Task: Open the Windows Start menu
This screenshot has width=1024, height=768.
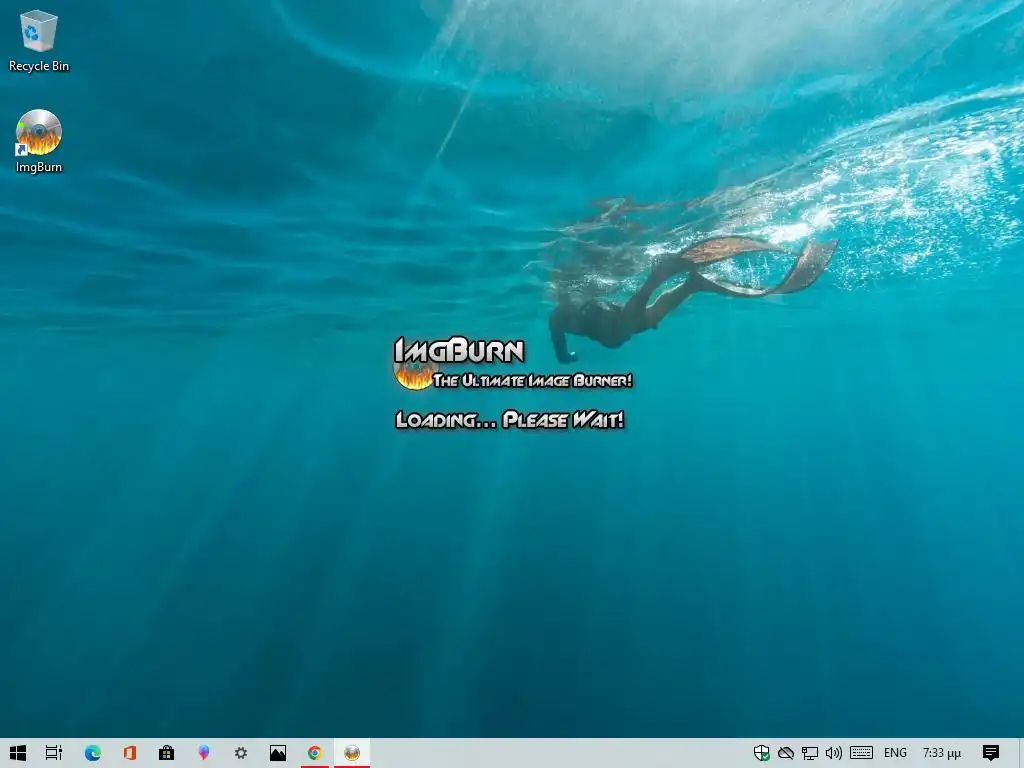Action: pos(18,753)
